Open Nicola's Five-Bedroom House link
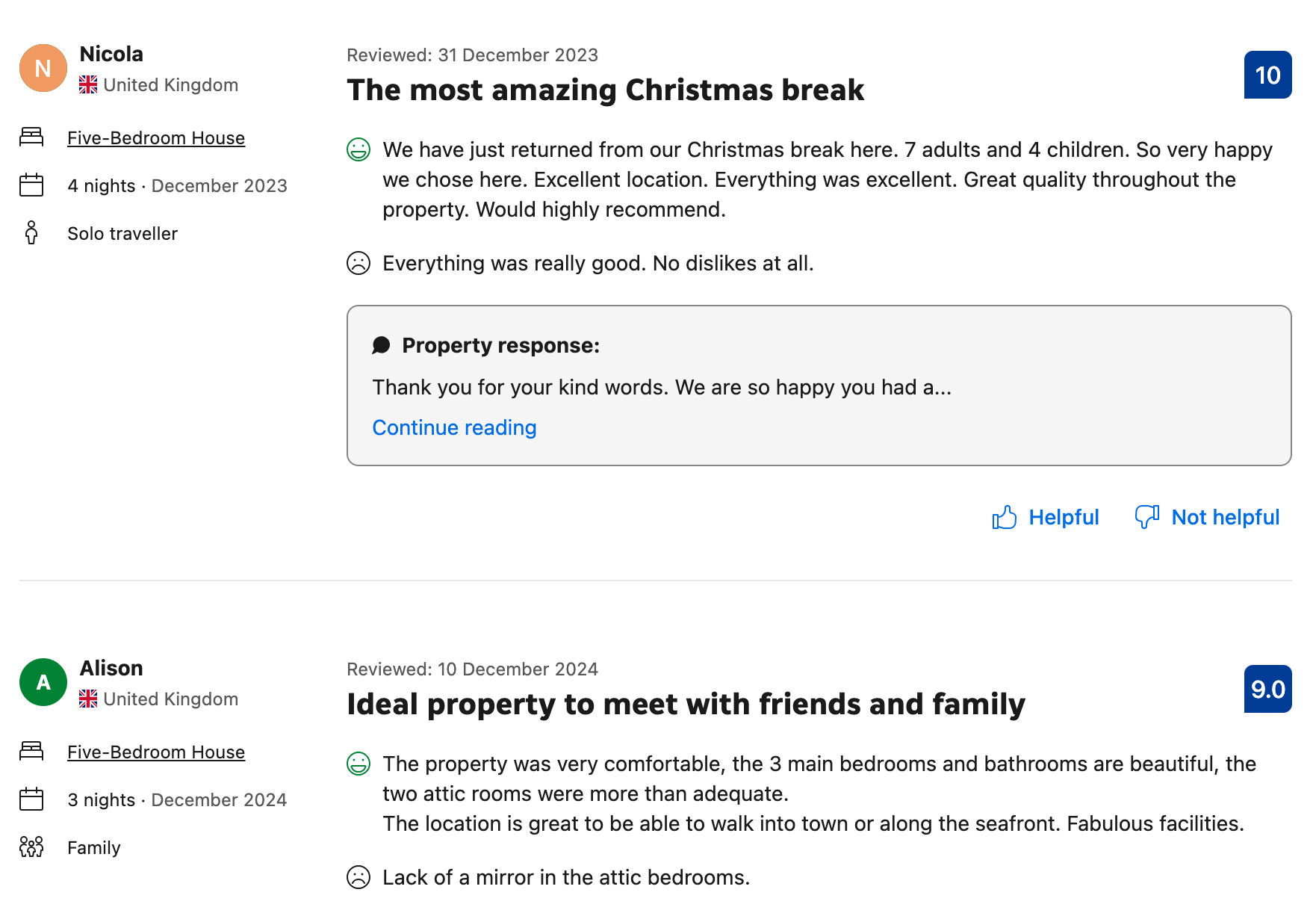 [x=156, y=138]
